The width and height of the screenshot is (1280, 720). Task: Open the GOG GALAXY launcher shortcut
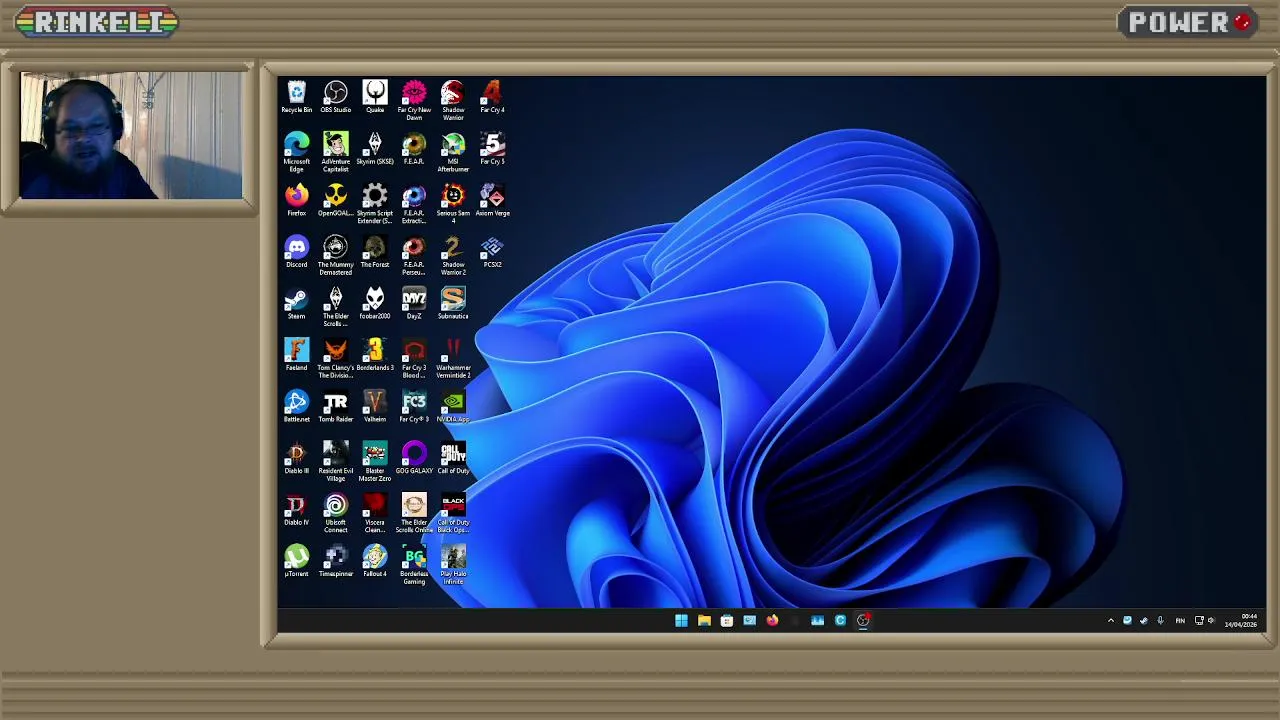click(x=414, y=456)
